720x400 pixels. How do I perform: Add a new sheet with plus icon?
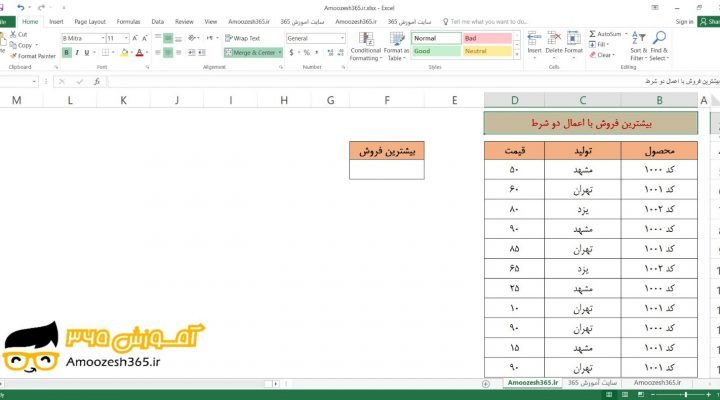[486, 383]
